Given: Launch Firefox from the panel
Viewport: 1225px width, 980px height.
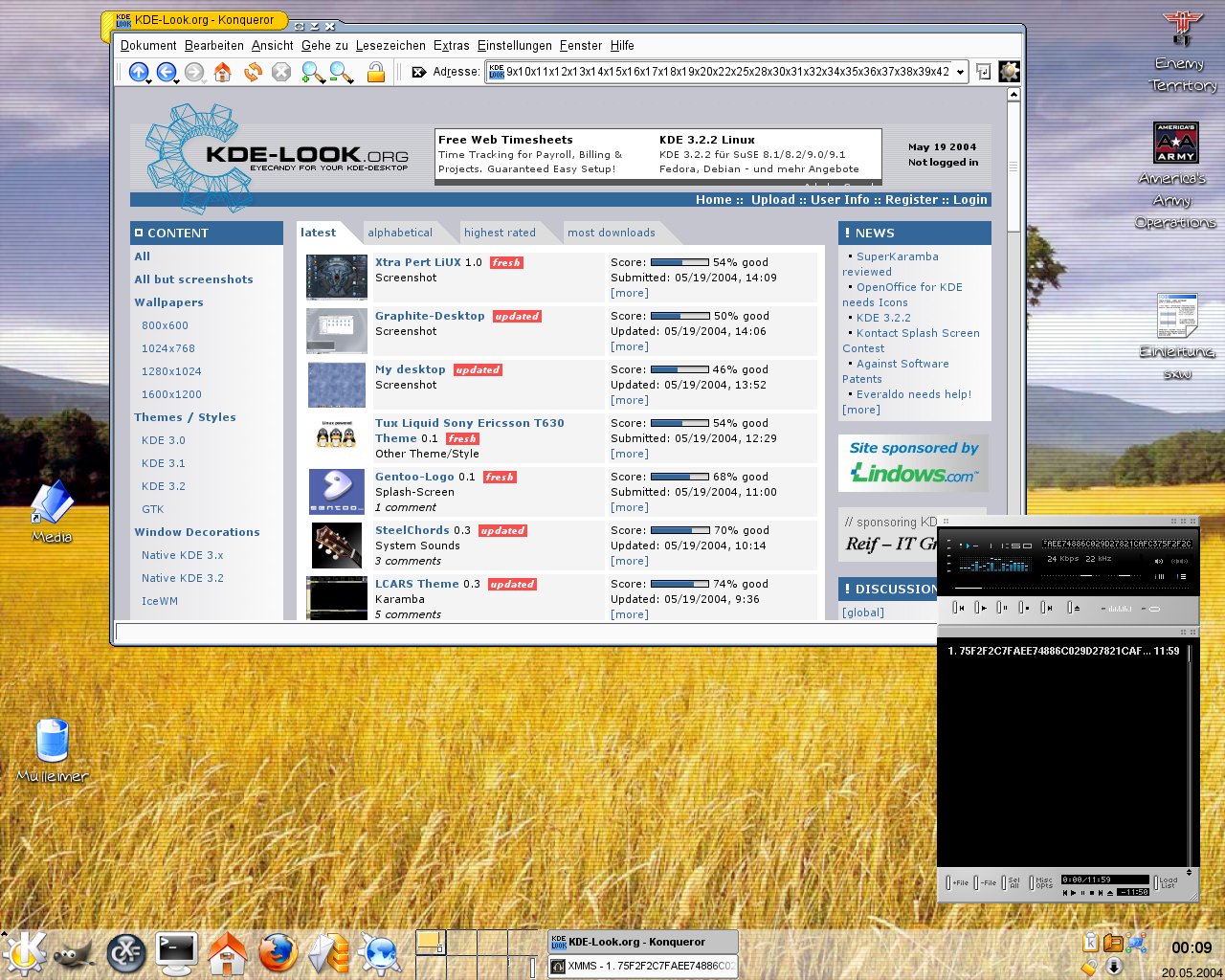Looking at the screenshot, I should [278, 952].
